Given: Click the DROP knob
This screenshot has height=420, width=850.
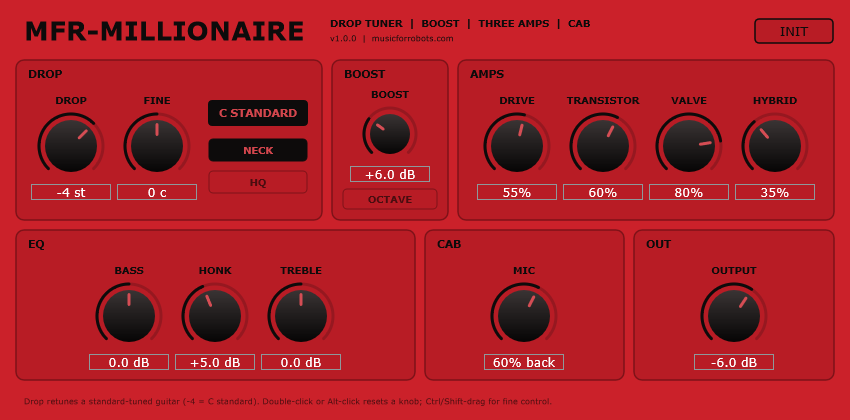Looking at the screenshot, I should [70, 146].
